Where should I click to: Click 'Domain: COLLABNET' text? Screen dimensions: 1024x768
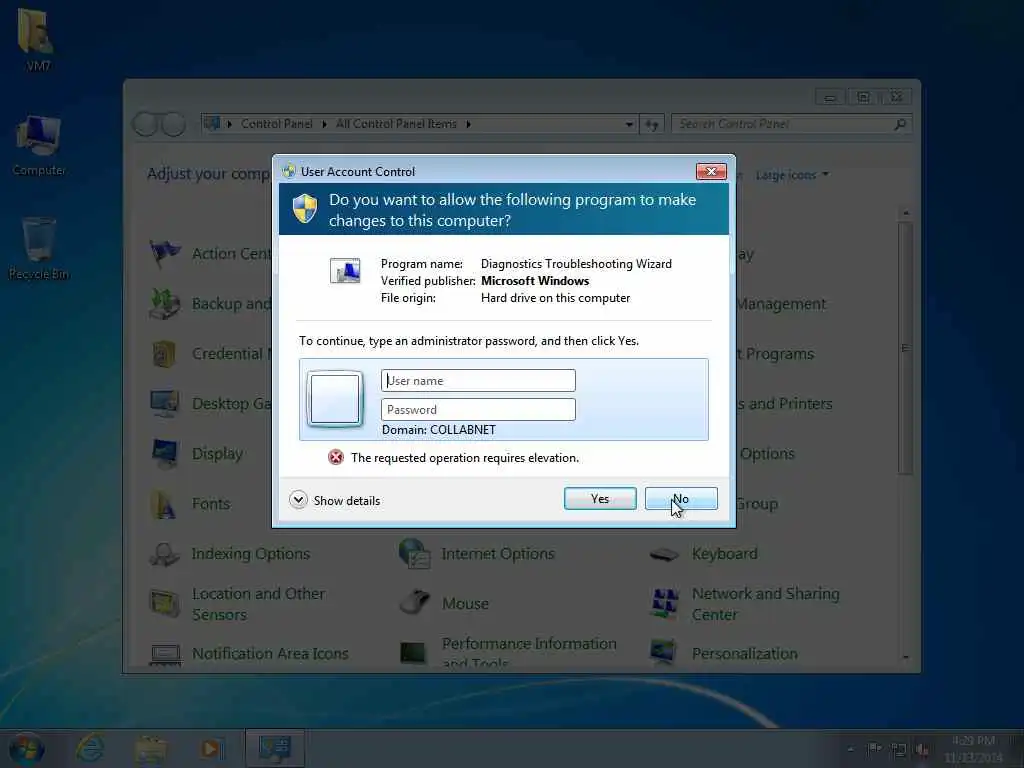click(x=439, y=430)
